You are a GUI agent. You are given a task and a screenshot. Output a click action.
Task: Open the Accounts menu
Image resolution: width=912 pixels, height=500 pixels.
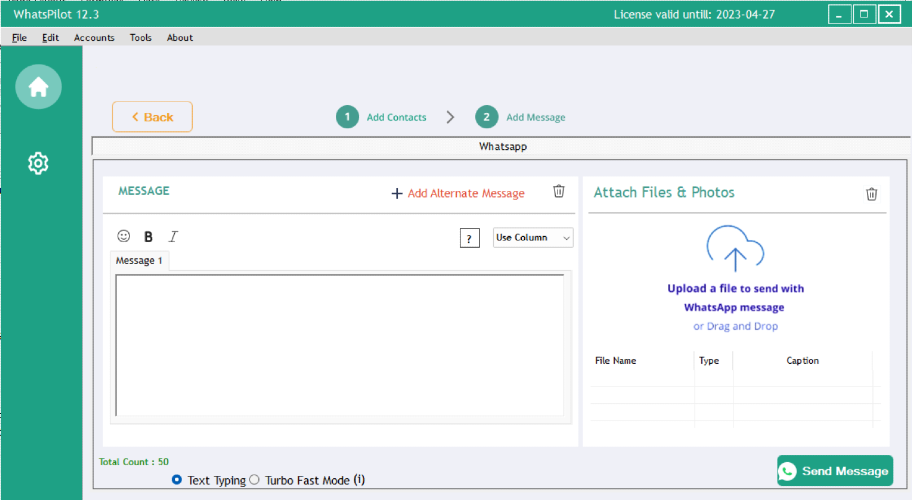pyautogui.click(x=94, y=38)
